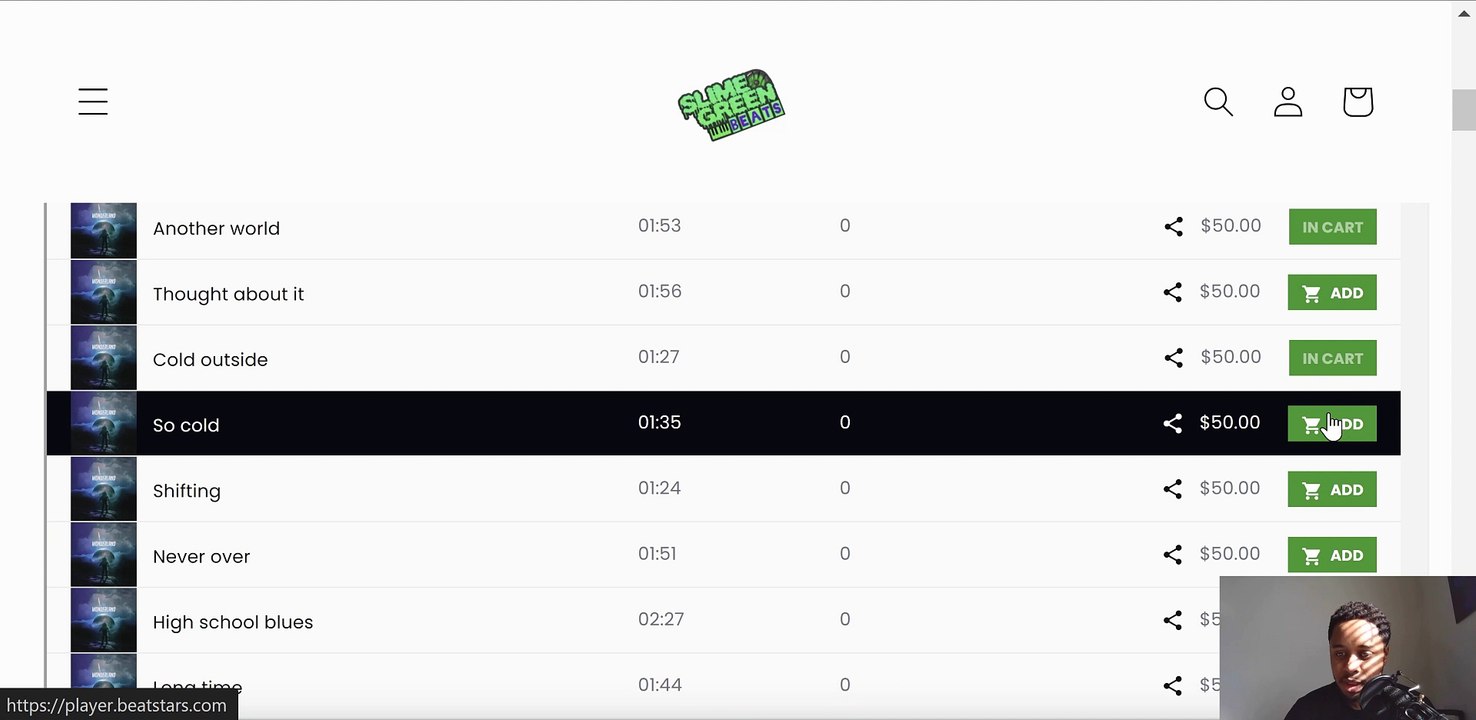This screenshot has height=720, width=1476.
Task: Add Thought about it to cart
Action: [1332, 293]
